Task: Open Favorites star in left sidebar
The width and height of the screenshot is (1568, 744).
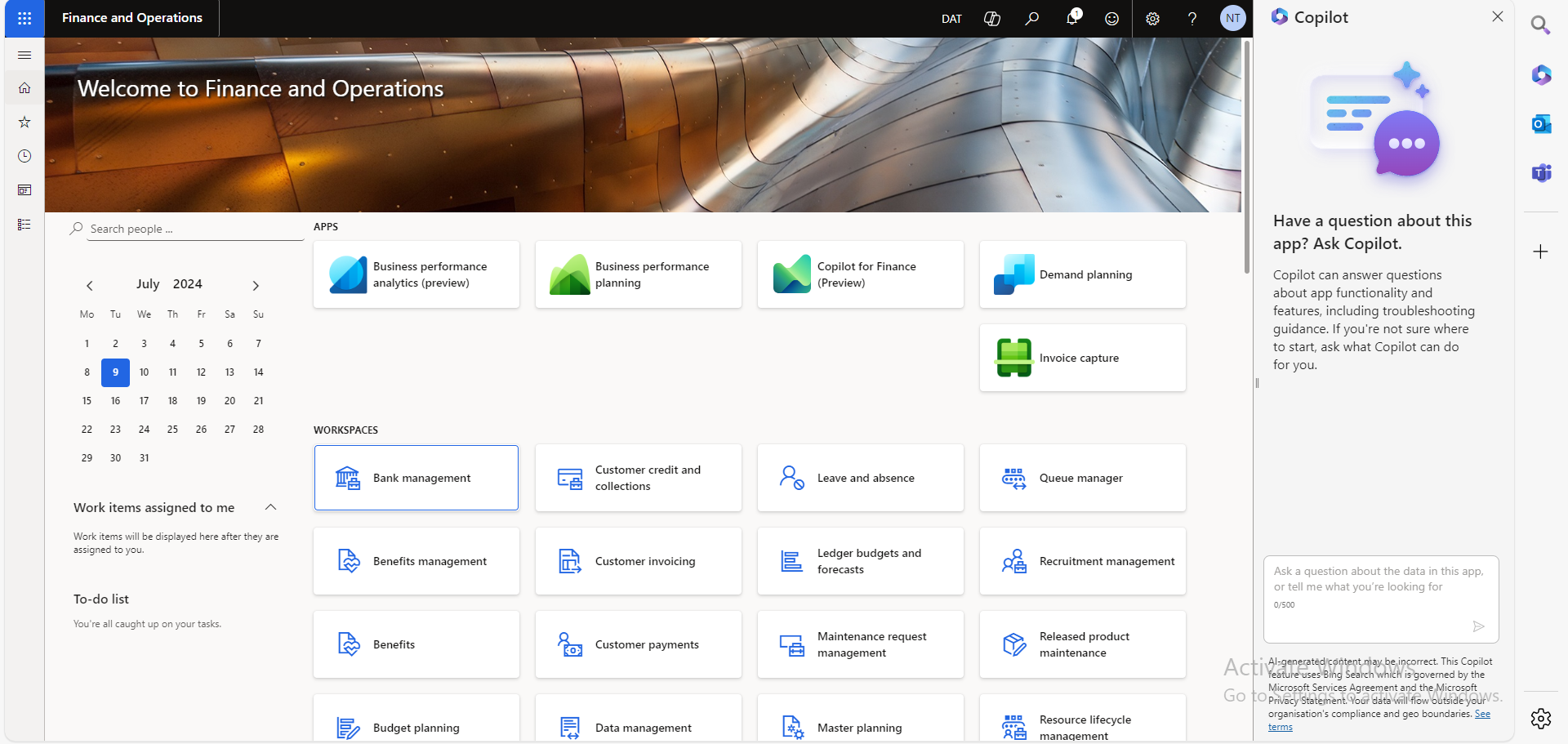Action: [24, 122]
